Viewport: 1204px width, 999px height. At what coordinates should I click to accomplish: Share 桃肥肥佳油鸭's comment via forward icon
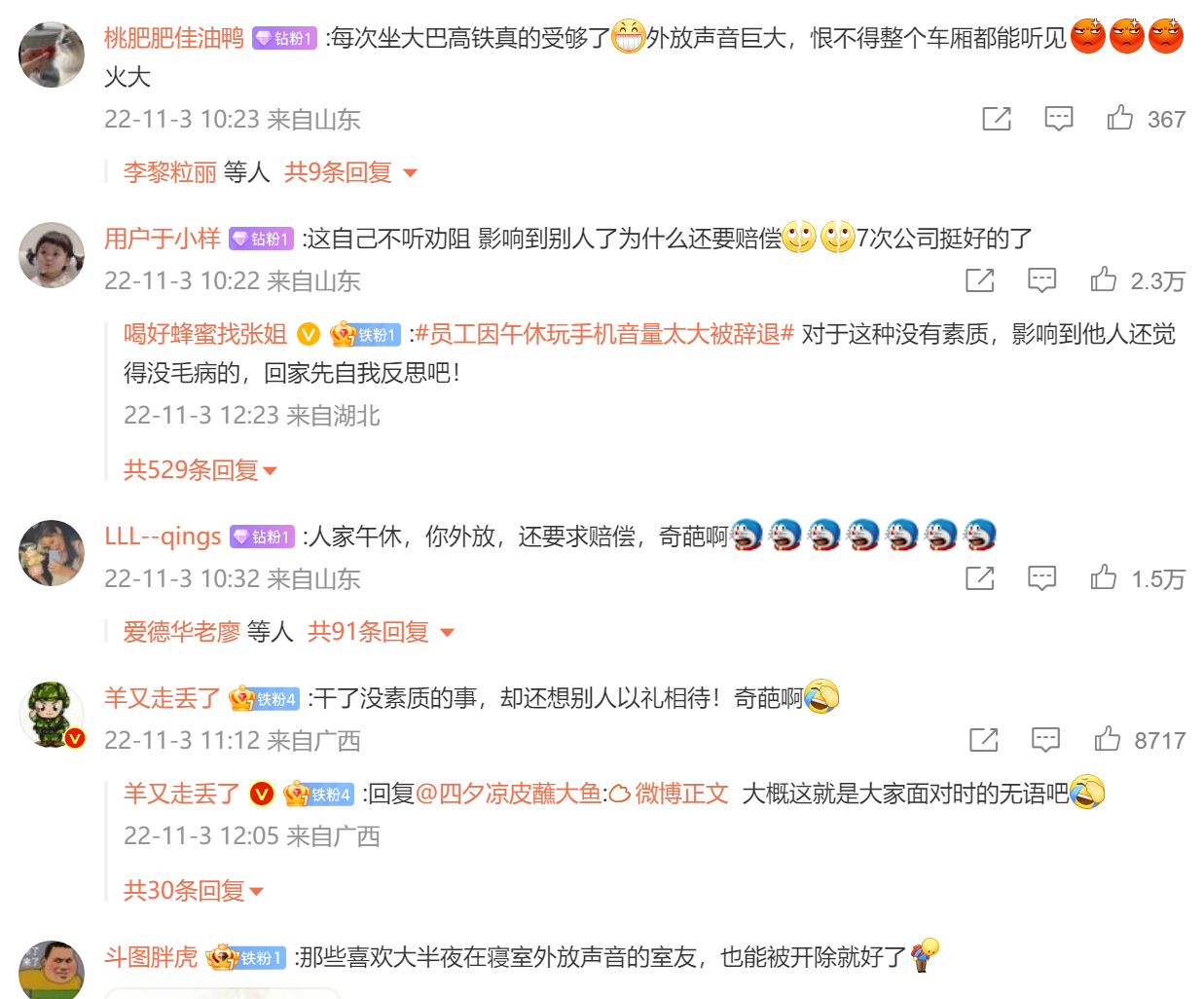(x=997, y=119)
